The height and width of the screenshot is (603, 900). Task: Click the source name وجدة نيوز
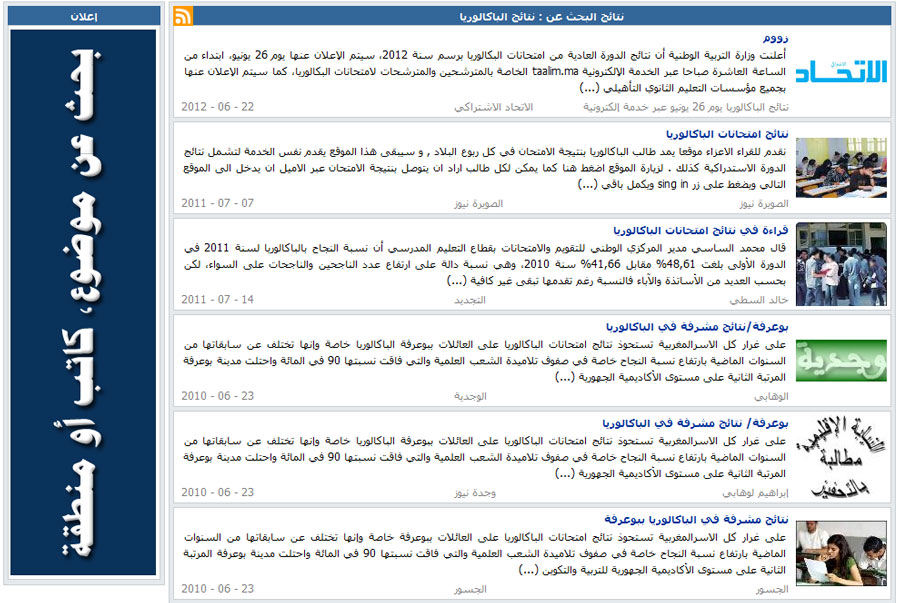point(475,493)
